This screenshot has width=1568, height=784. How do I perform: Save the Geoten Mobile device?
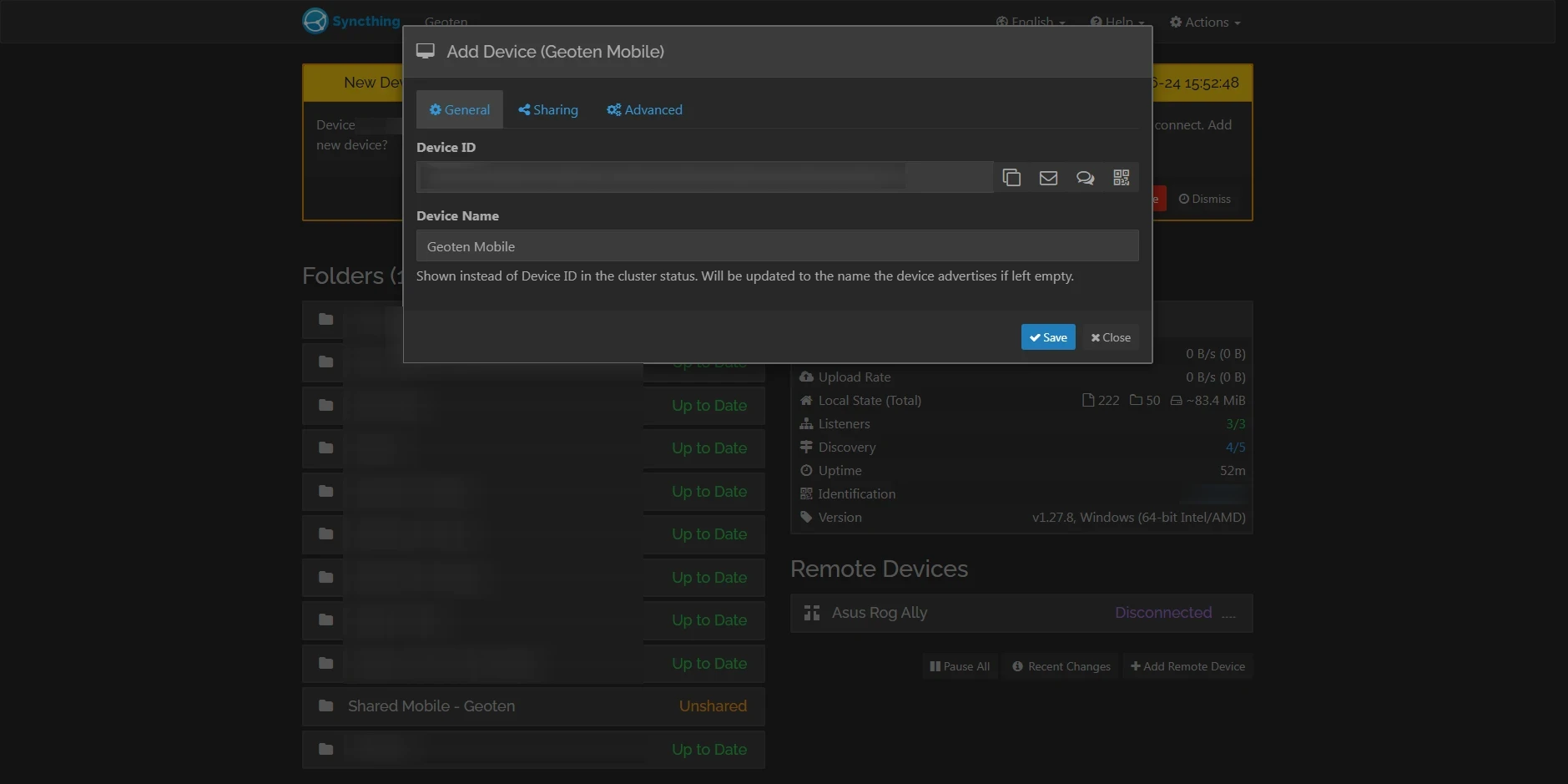click(x=1047, y=336)
